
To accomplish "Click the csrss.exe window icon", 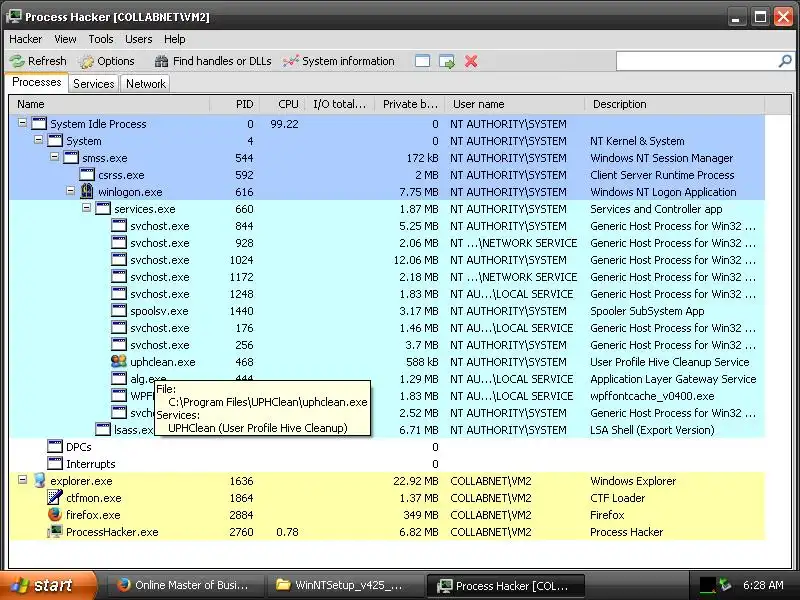I will coord(87,174).
